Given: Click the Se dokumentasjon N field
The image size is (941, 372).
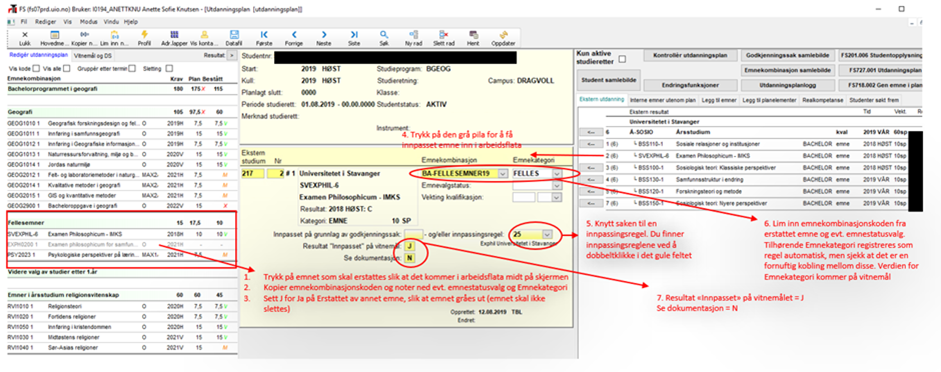Looking at the screenshot, I should 409,258.
